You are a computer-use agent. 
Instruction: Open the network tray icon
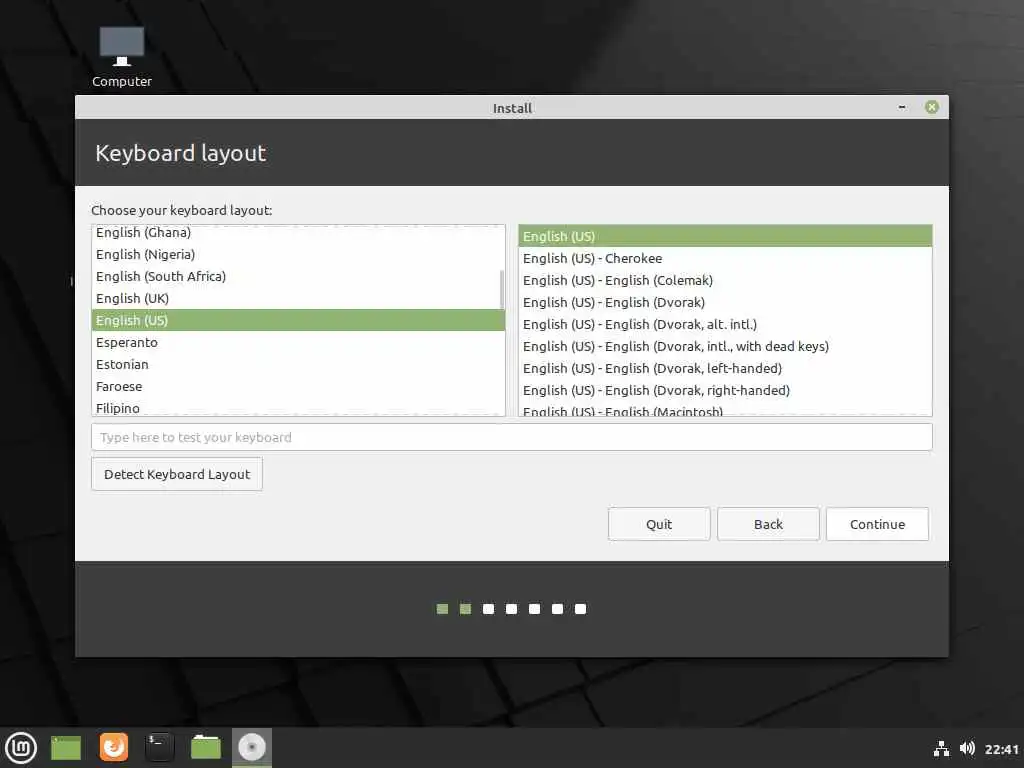tap(941, 749)
